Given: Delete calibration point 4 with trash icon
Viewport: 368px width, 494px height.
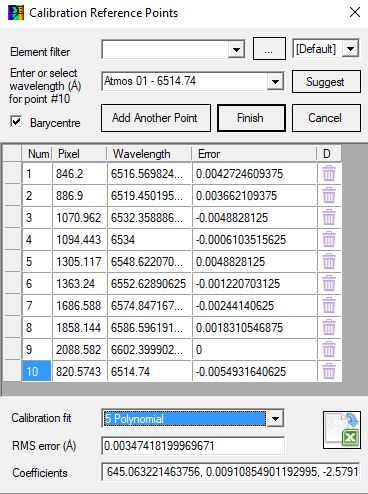Looking at the screenshot, I should click(329, 240).
